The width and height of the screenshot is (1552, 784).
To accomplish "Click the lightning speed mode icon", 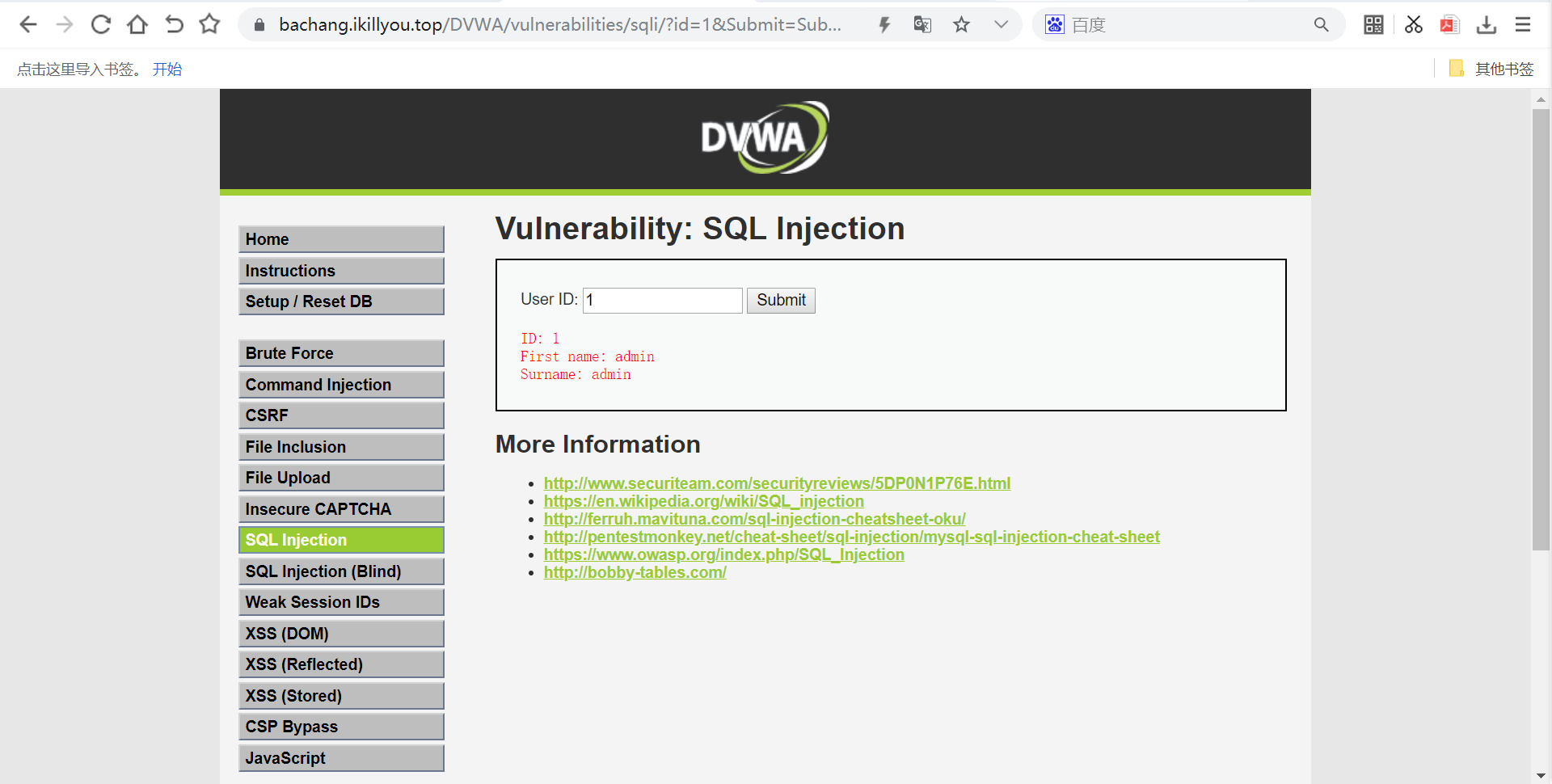I will pos(884,25).
